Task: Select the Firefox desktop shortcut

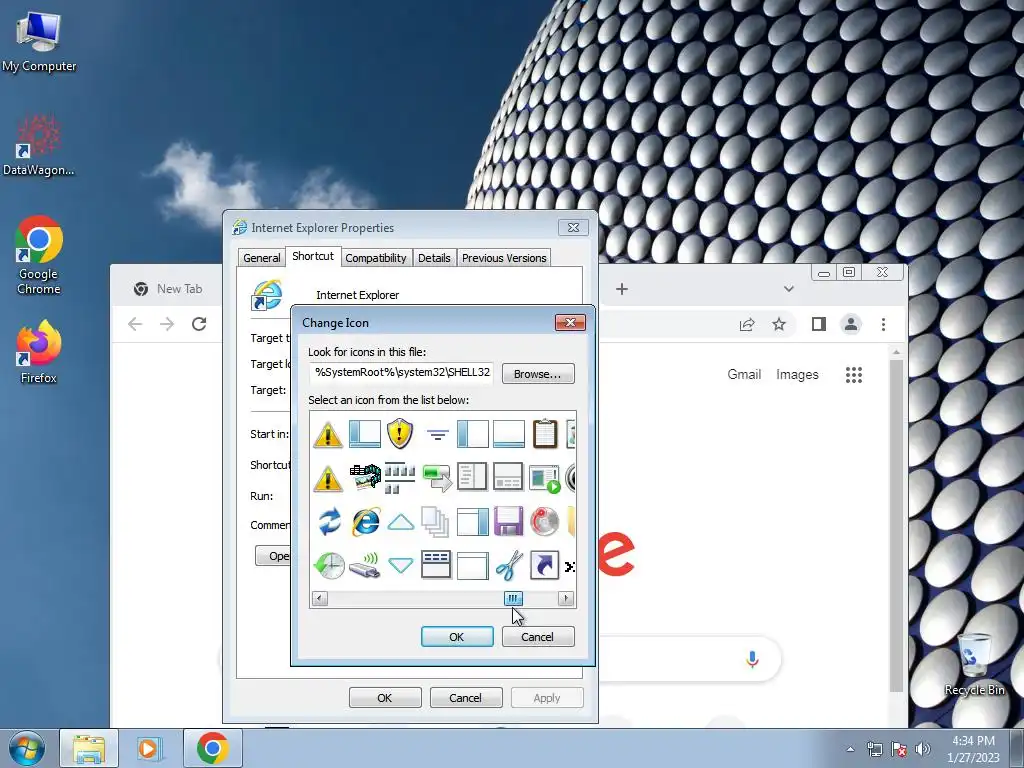Action: [39, 352]
